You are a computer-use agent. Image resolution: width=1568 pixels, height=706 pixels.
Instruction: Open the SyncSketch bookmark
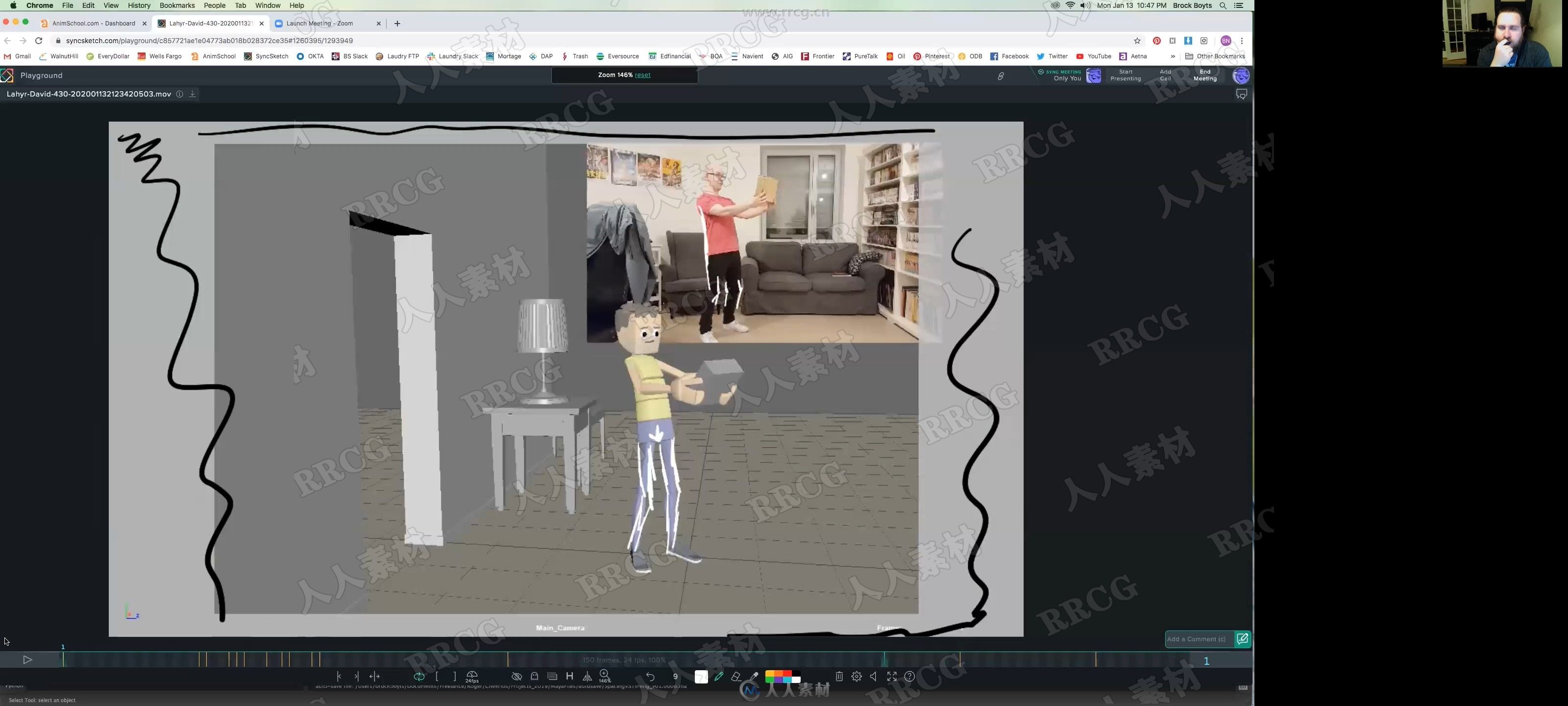coord(266,56)
